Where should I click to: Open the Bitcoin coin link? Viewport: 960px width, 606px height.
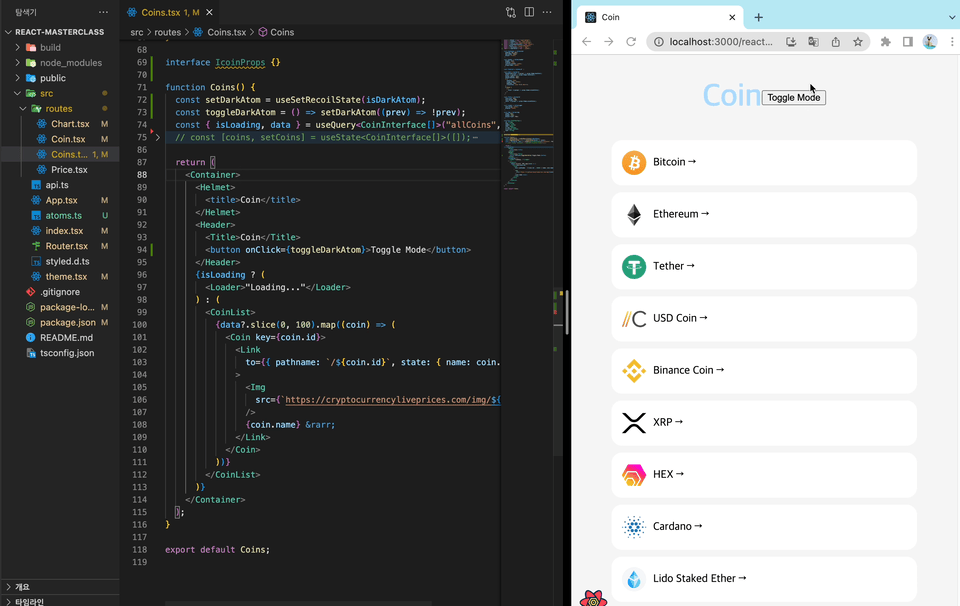coord(674,162)
